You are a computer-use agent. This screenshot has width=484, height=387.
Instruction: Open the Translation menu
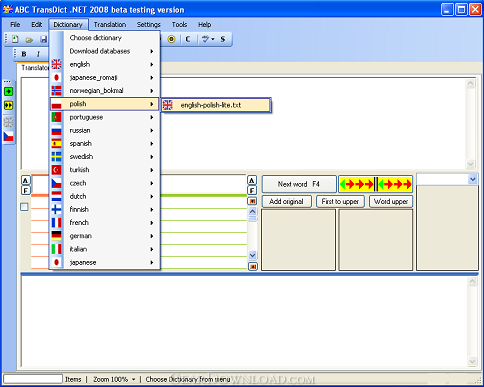pos(110,25)
